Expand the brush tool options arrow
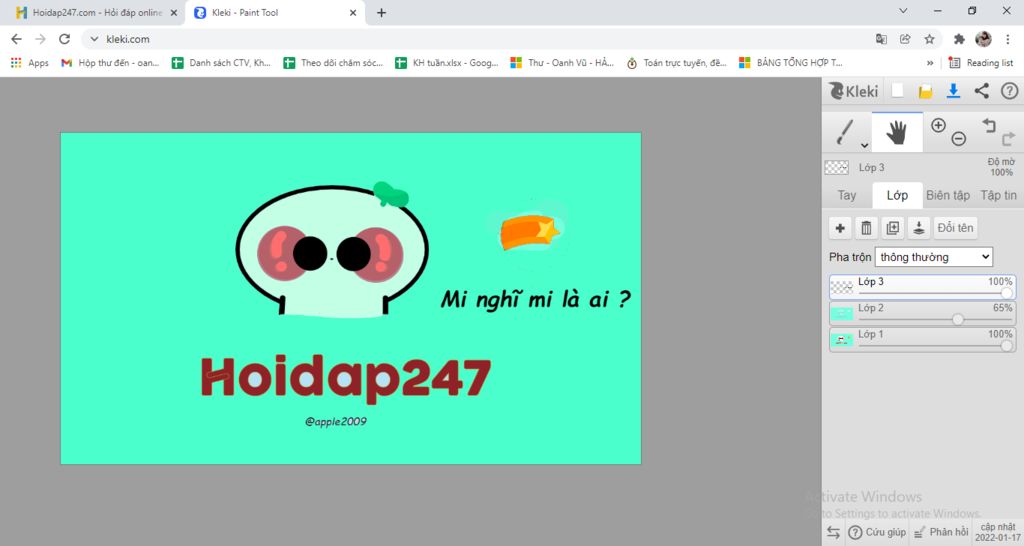 coord(865,146)
